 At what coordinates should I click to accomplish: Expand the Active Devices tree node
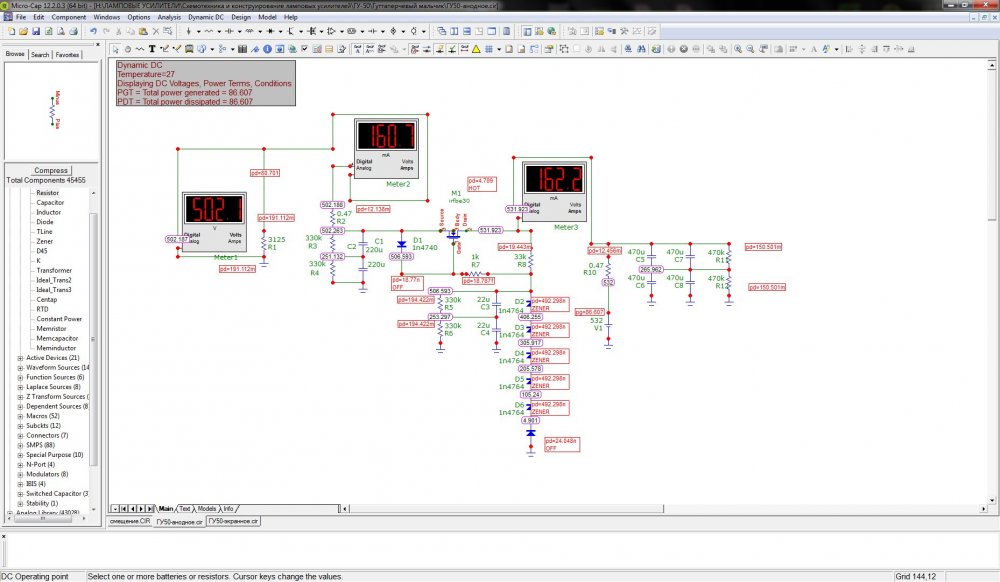[x=21, y=357]
